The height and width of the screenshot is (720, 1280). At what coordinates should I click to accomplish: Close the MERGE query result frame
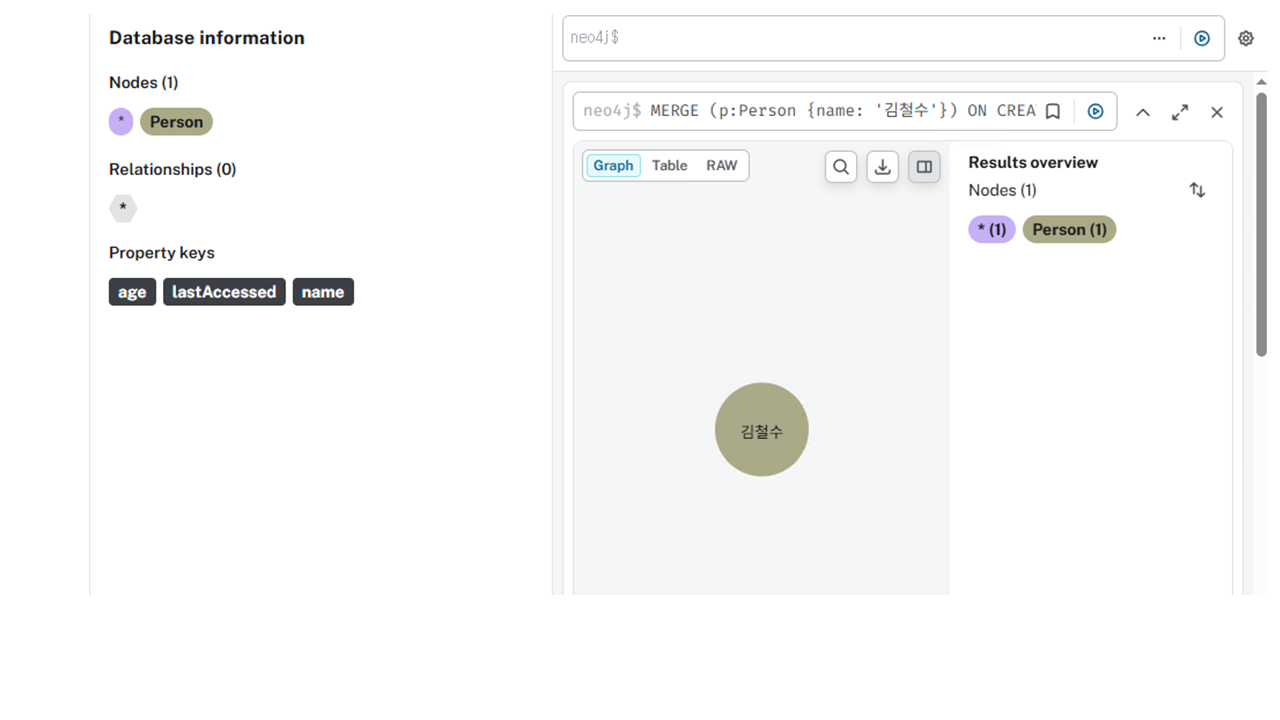pos(1217,112)
